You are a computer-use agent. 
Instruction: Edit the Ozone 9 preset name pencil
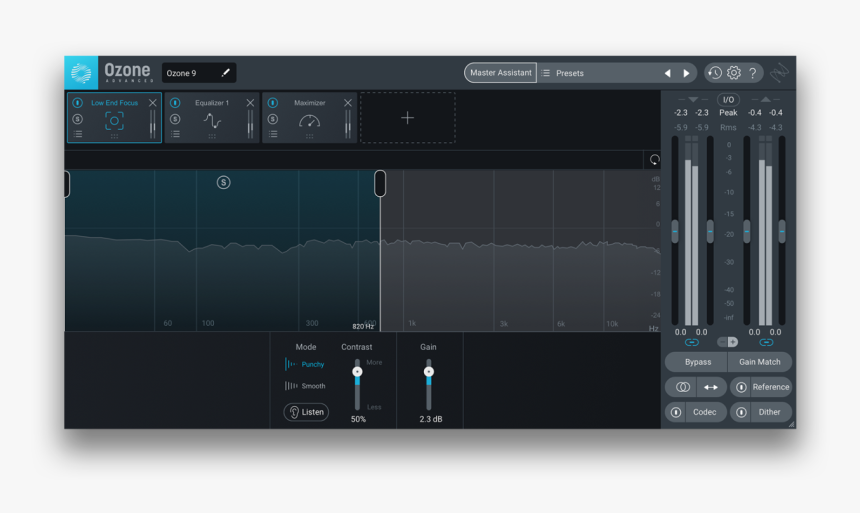225,72
